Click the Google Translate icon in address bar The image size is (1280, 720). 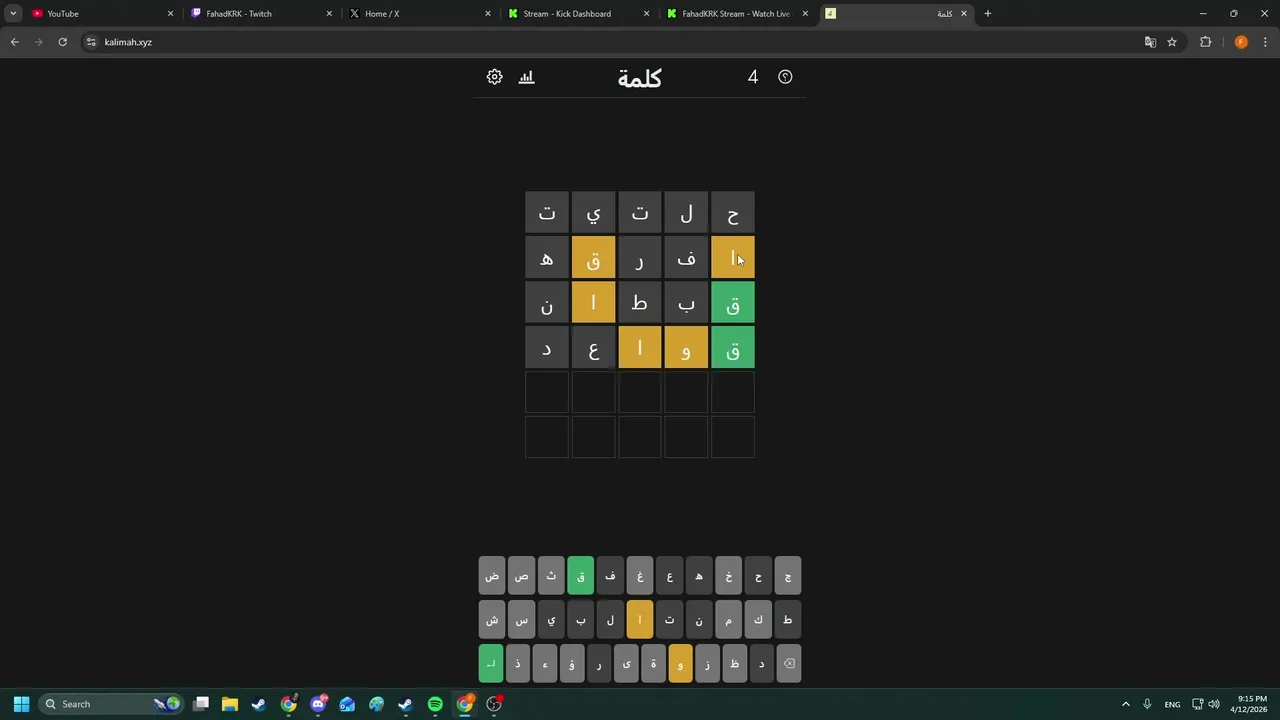(1150, 42)
